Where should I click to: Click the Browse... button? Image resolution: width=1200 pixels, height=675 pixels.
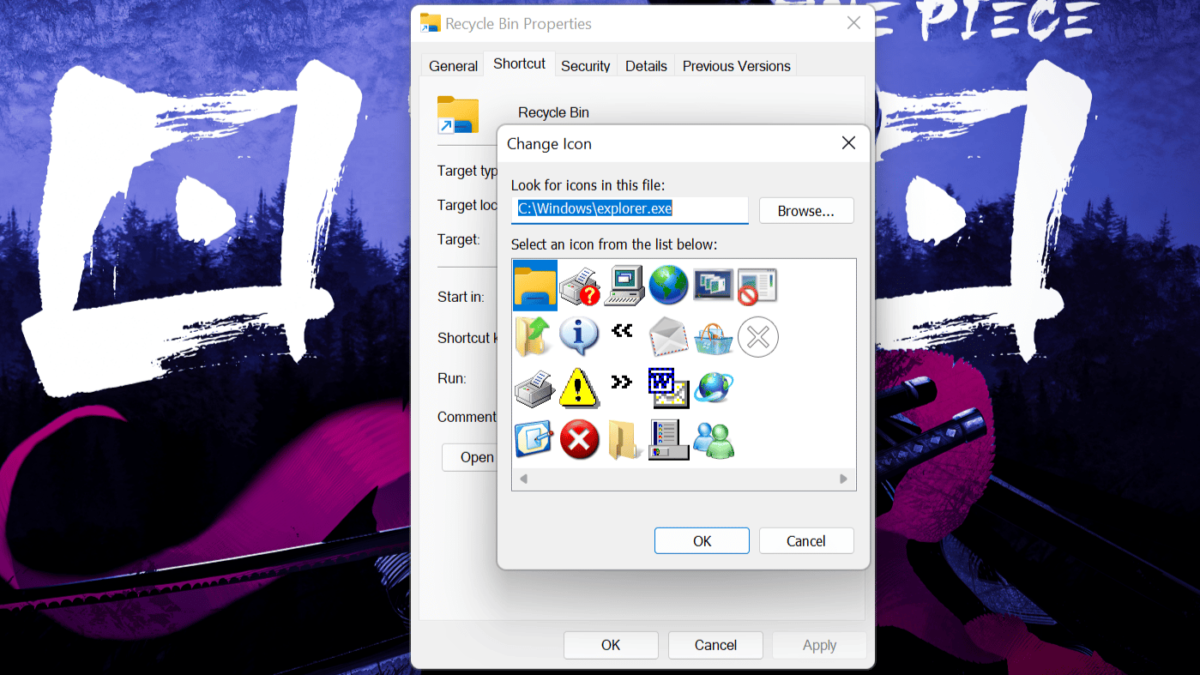click(806, 211)
